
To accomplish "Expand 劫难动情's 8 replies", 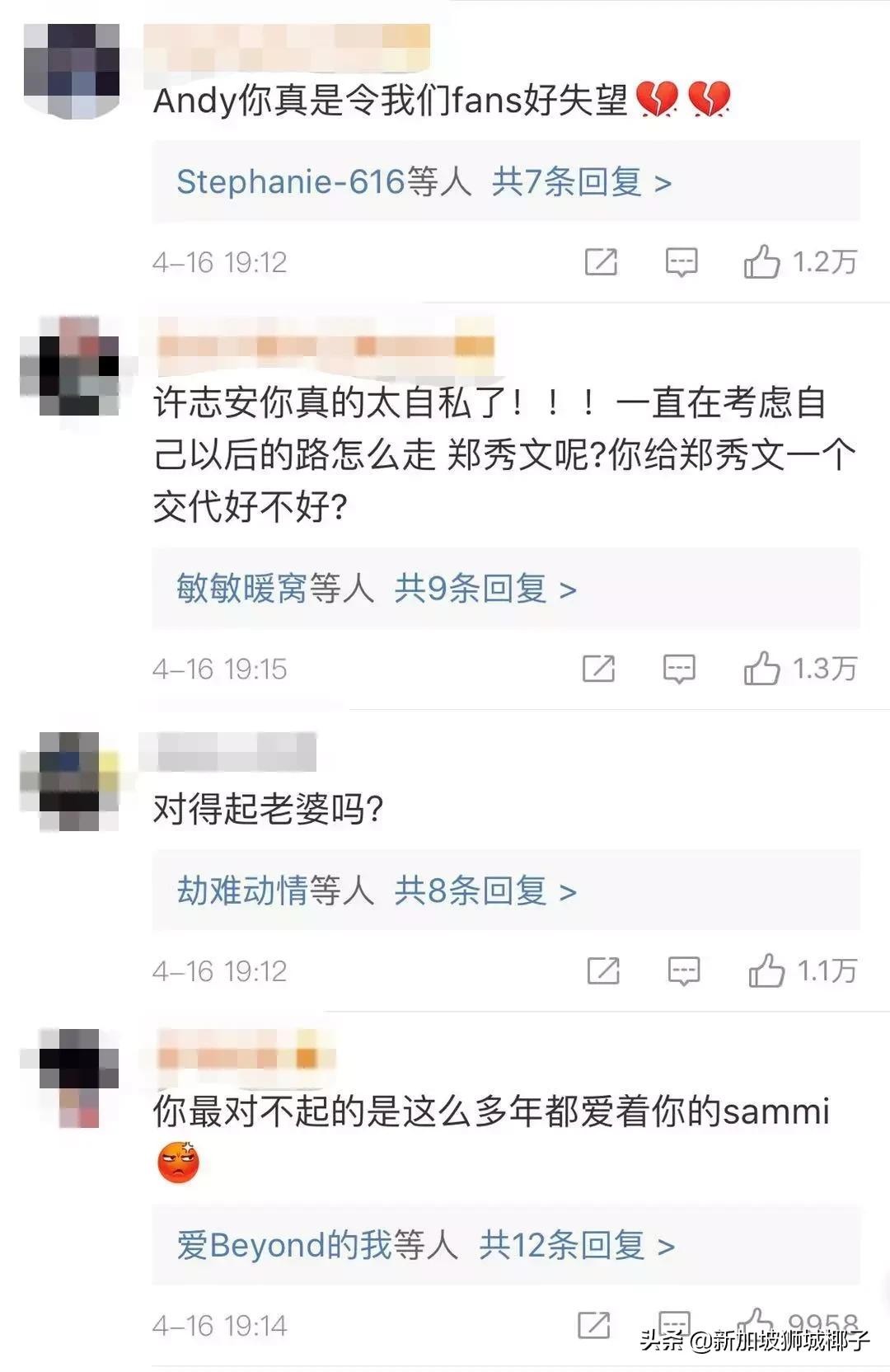I will [x=506, y=890].
